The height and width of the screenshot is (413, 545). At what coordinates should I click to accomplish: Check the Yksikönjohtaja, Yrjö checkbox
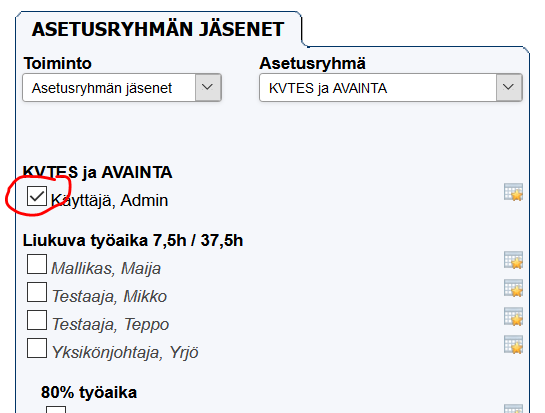click(x=37, y=348)
